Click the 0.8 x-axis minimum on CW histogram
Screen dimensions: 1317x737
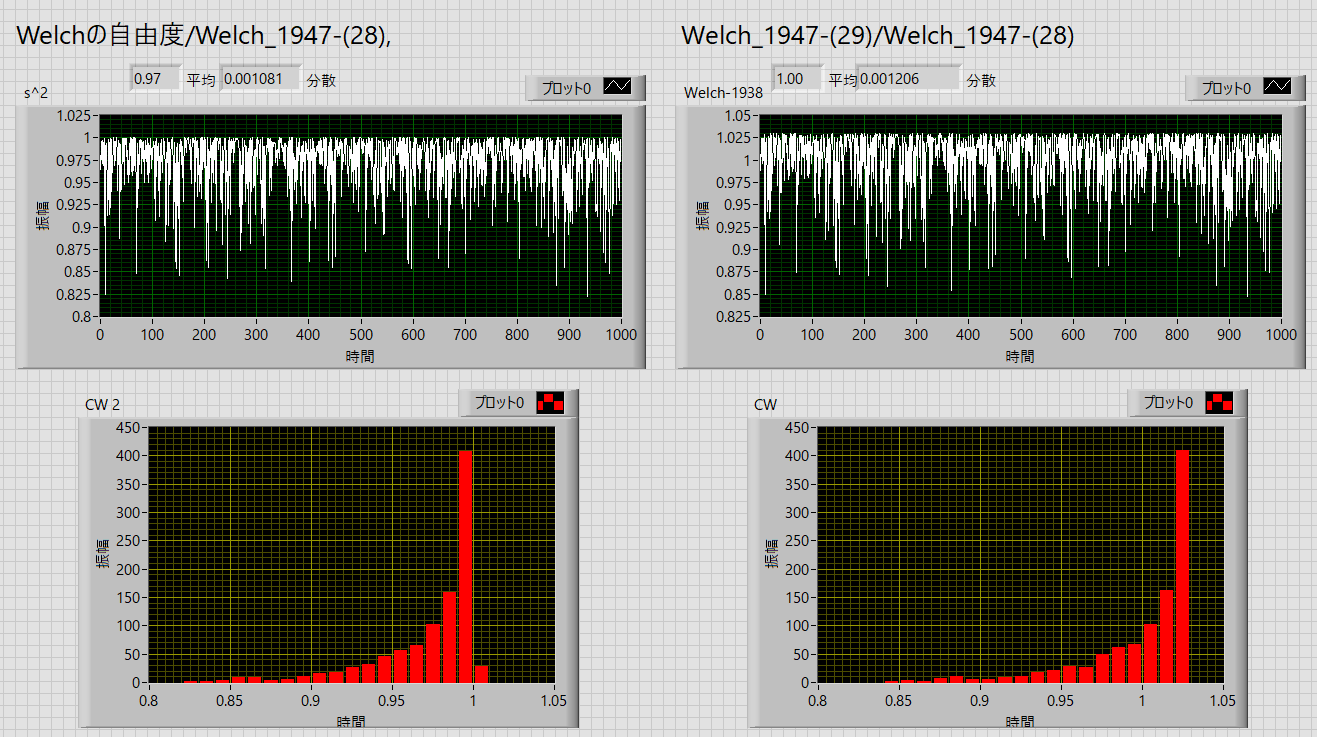(818, 702)
